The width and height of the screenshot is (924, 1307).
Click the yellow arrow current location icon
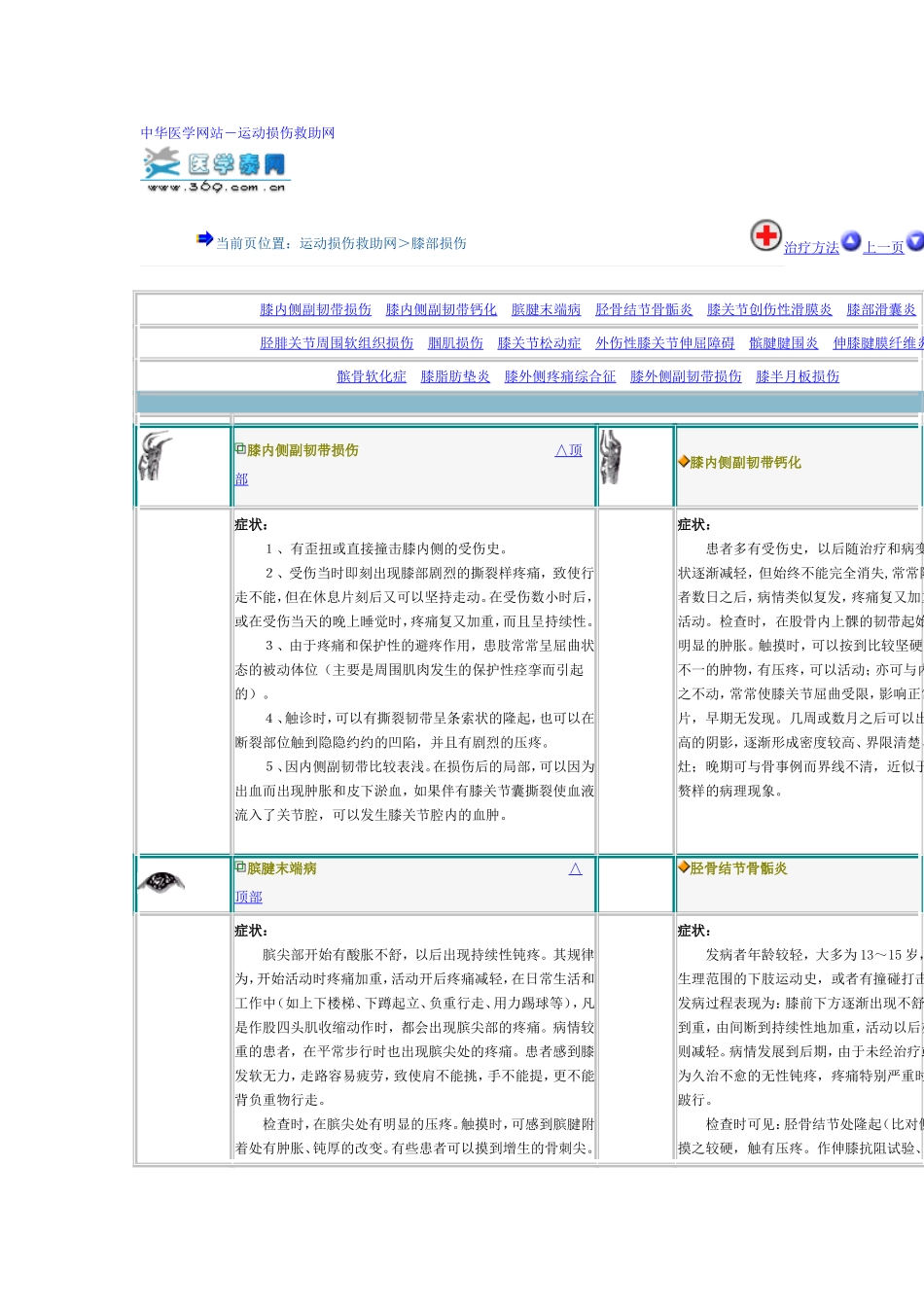pos(204,238)
